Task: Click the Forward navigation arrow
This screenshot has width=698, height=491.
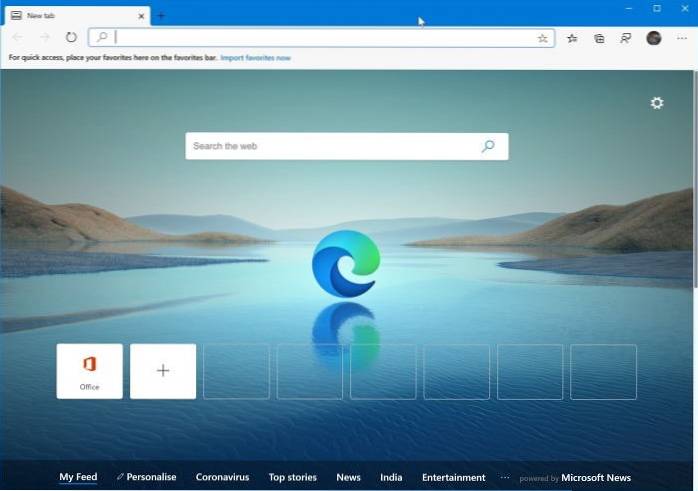Action: point(44,37)
